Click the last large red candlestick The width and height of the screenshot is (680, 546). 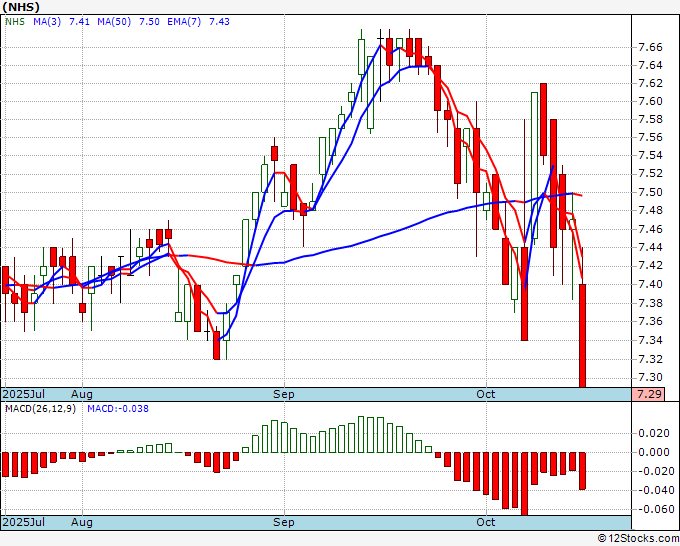point(582,335)
